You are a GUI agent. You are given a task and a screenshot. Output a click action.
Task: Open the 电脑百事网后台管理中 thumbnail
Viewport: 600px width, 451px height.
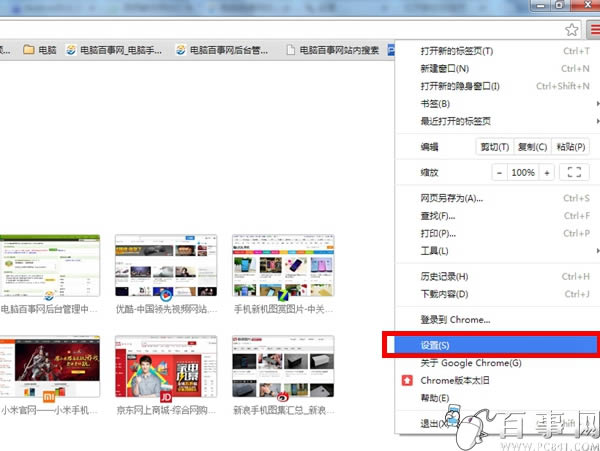tap(50, 265)
